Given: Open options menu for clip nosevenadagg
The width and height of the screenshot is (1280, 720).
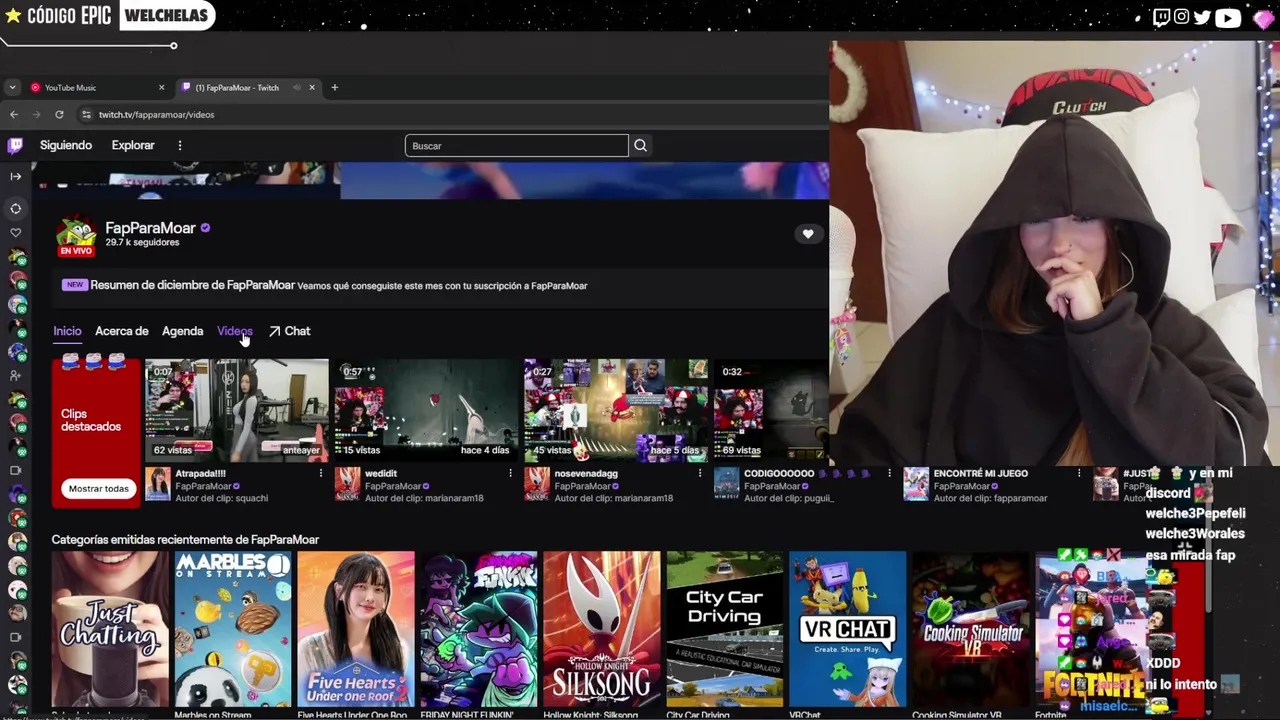Looking at the screenshot, I should click(700, 474).
